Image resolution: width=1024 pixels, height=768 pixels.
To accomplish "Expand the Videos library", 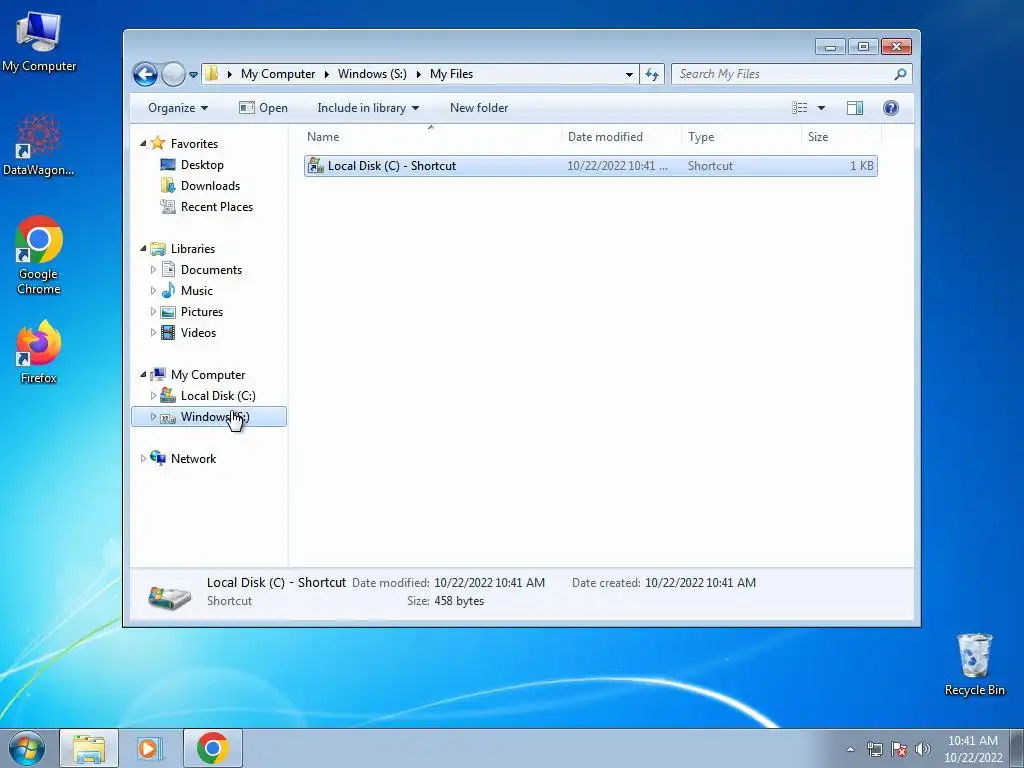I will [x=153, y=332].
